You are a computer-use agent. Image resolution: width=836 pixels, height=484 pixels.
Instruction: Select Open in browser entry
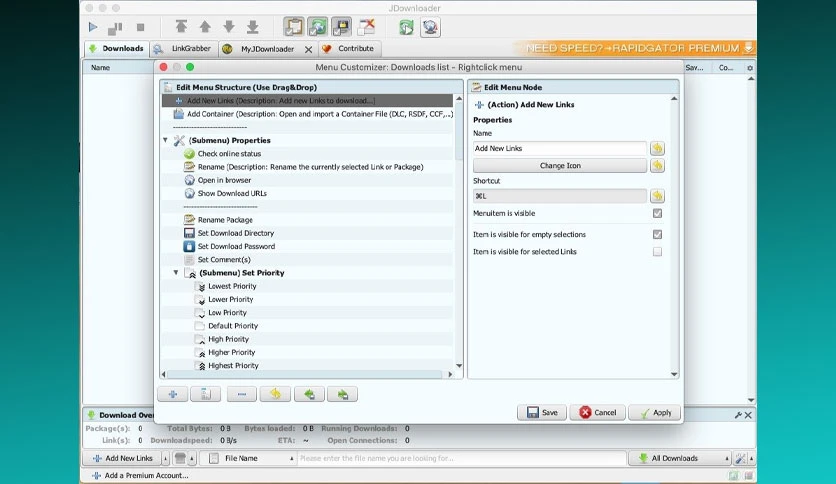click(x=224, y=180)
